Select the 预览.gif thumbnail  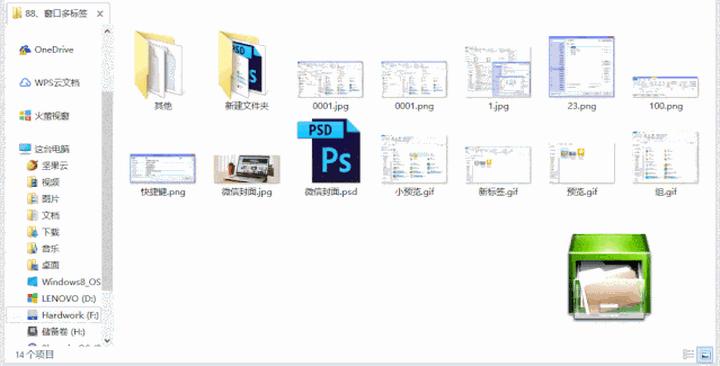coord(582,163)
